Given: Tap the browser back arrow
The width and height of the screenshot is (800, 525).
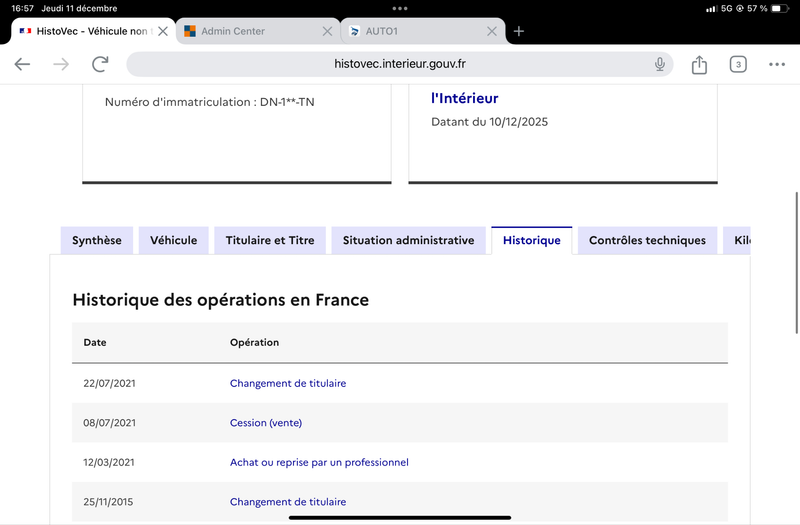Looking at the screenshot, I should pos(22,64).
